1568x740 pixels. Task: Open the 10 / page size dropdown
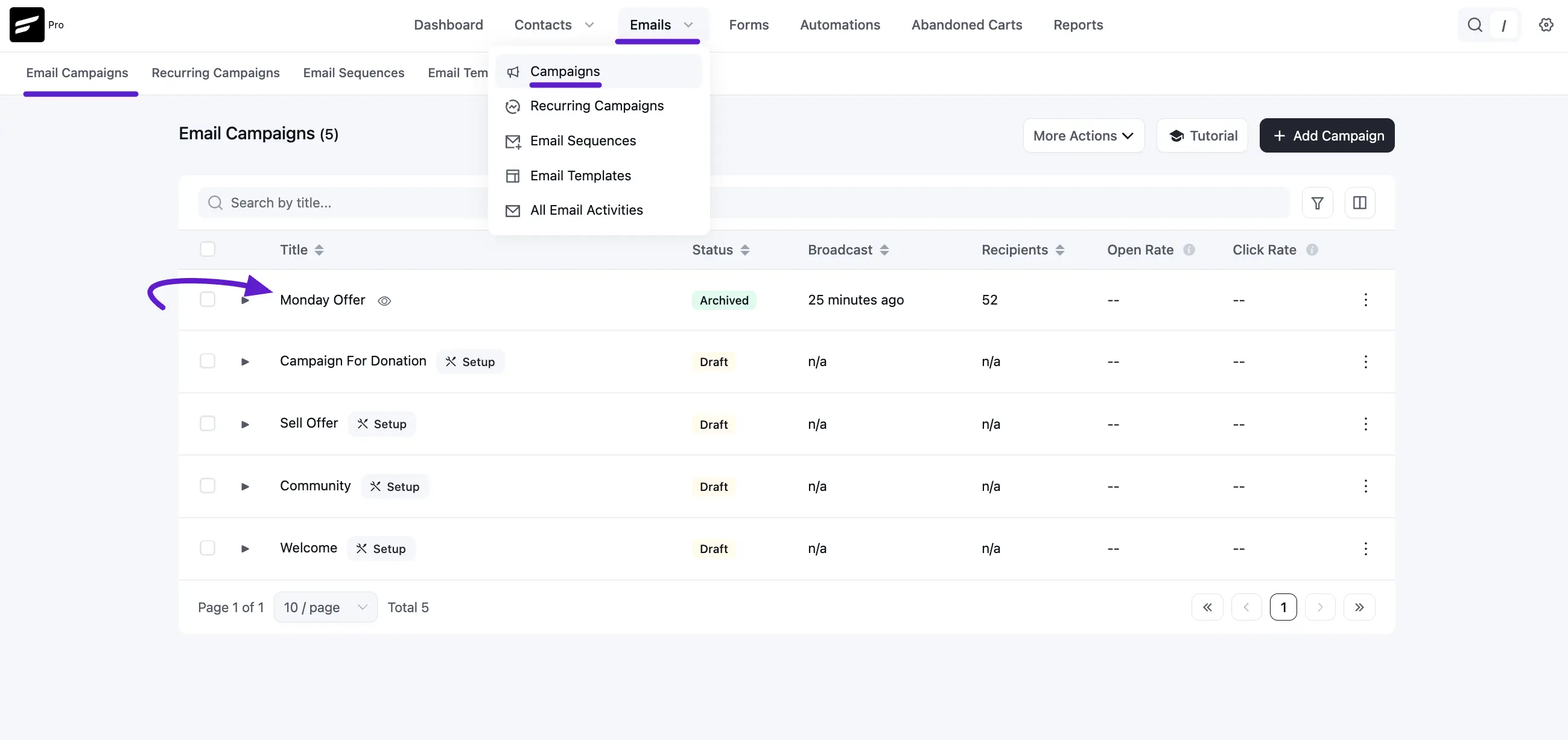[x=326, y=607]
